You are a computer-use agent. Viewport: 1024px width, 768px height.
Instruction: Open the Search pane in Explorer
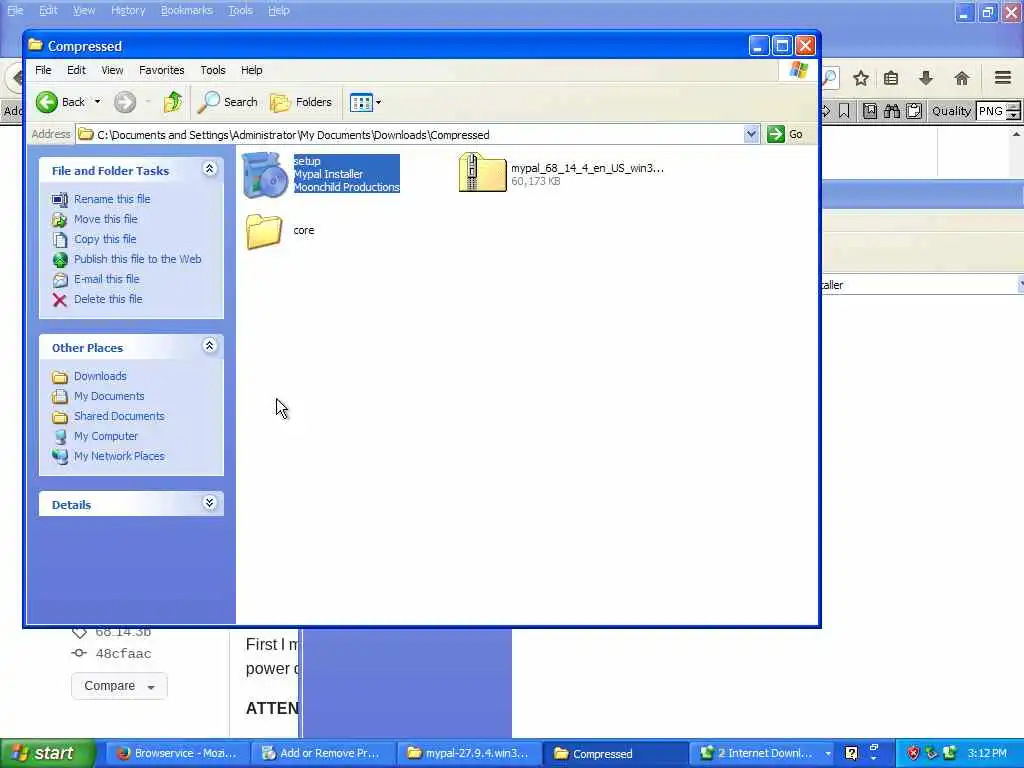[x=228, y=102]
